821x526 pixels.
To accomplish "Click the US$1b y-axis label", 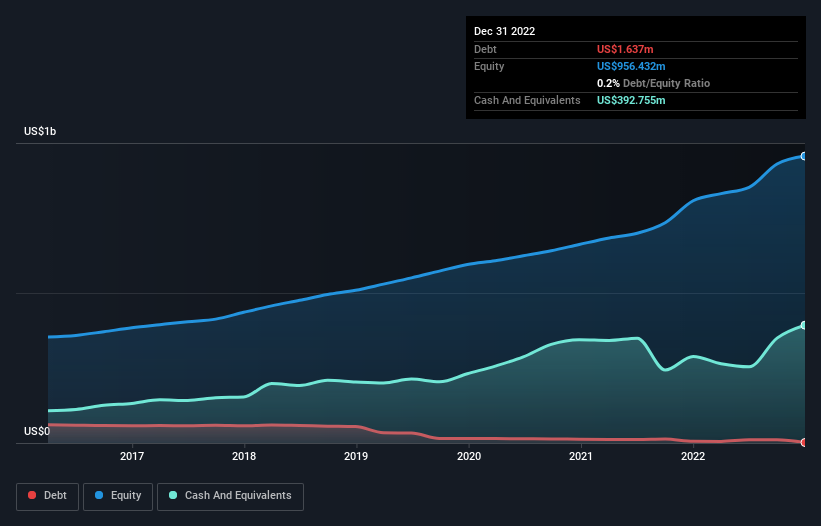I will click(x=40, y=131).
